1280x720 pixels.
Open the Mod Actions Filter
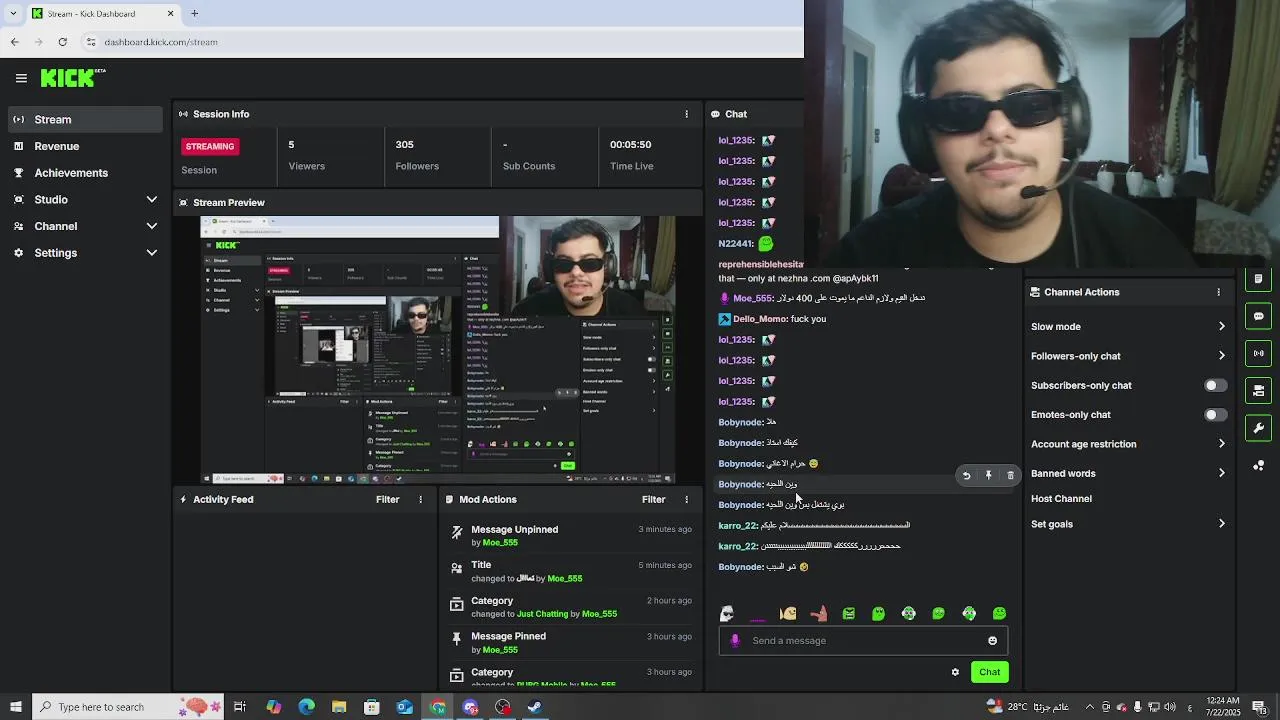[653, 499]
